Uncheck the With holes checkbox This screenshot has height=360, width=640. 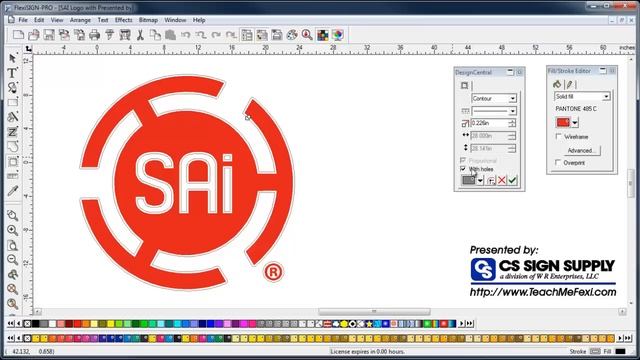[463, 169]
